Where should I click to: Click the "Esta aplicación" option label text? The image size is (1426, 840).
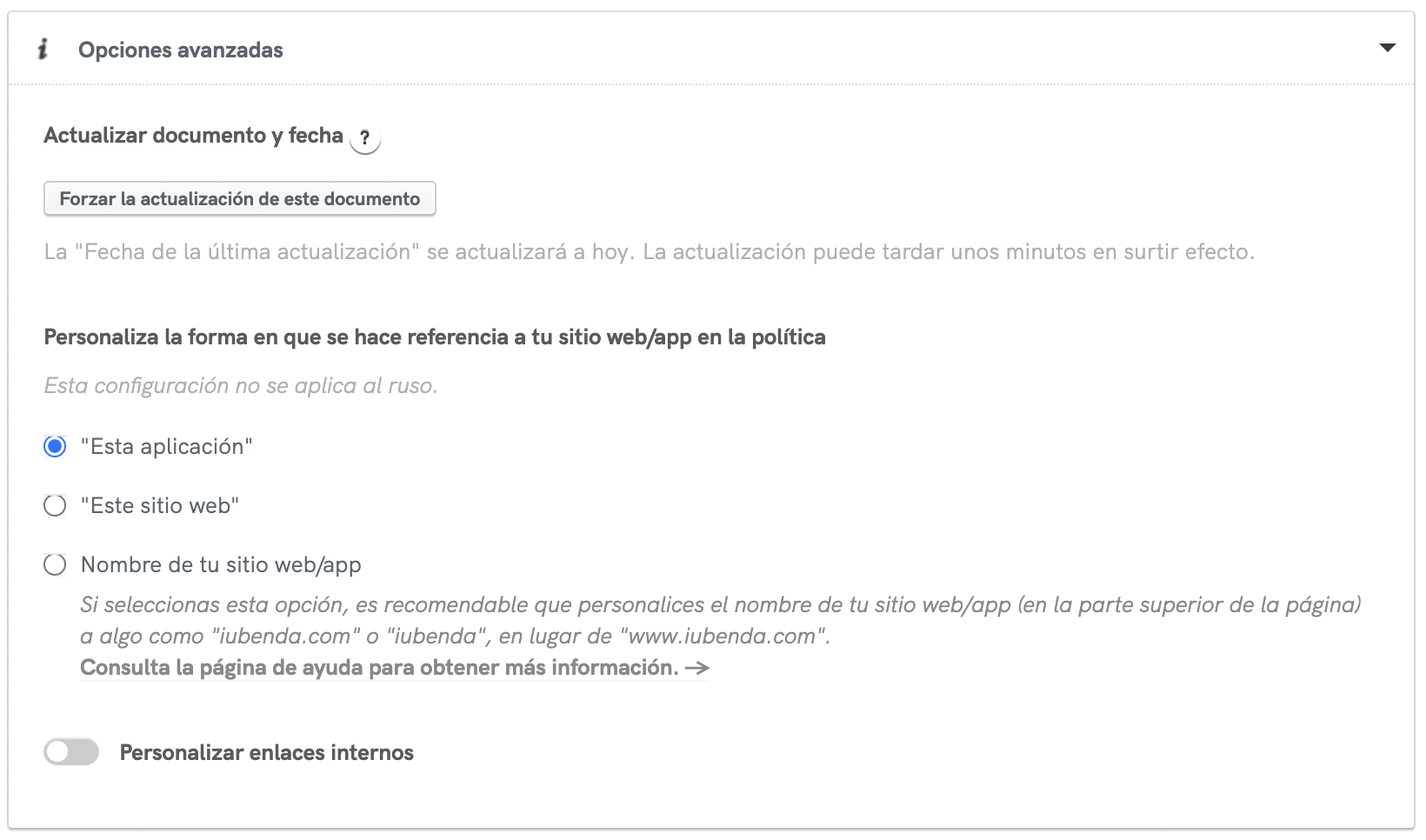167,447
